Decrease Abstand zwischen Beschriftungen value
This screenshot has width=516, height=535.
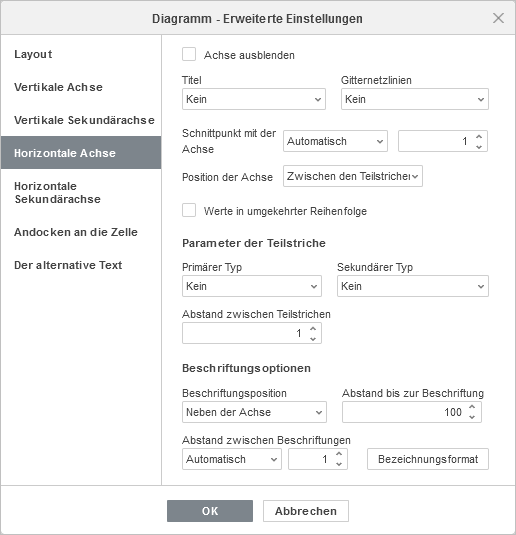coord(339,464)
